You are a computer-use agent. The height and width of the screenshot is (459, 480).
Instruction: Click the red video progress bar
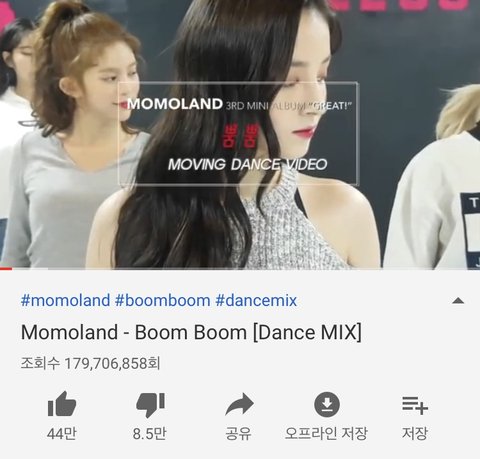pyautogui.click(x=6, y=269)
